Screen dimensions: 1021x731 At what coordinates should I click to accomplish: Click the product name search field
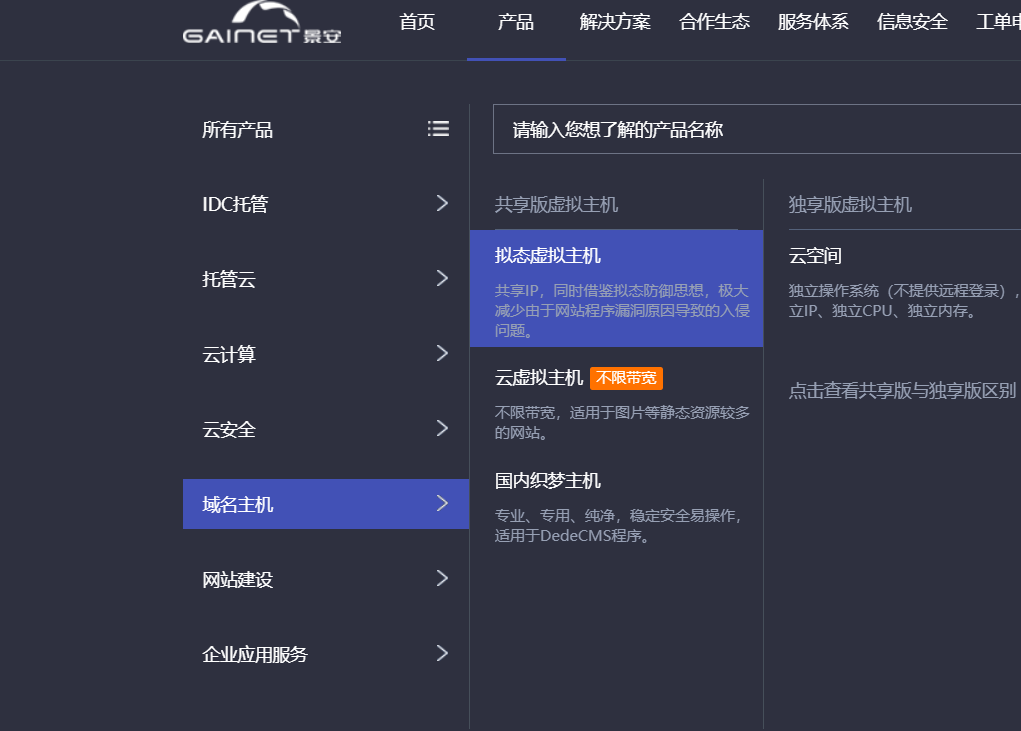(x=756, y=130)
